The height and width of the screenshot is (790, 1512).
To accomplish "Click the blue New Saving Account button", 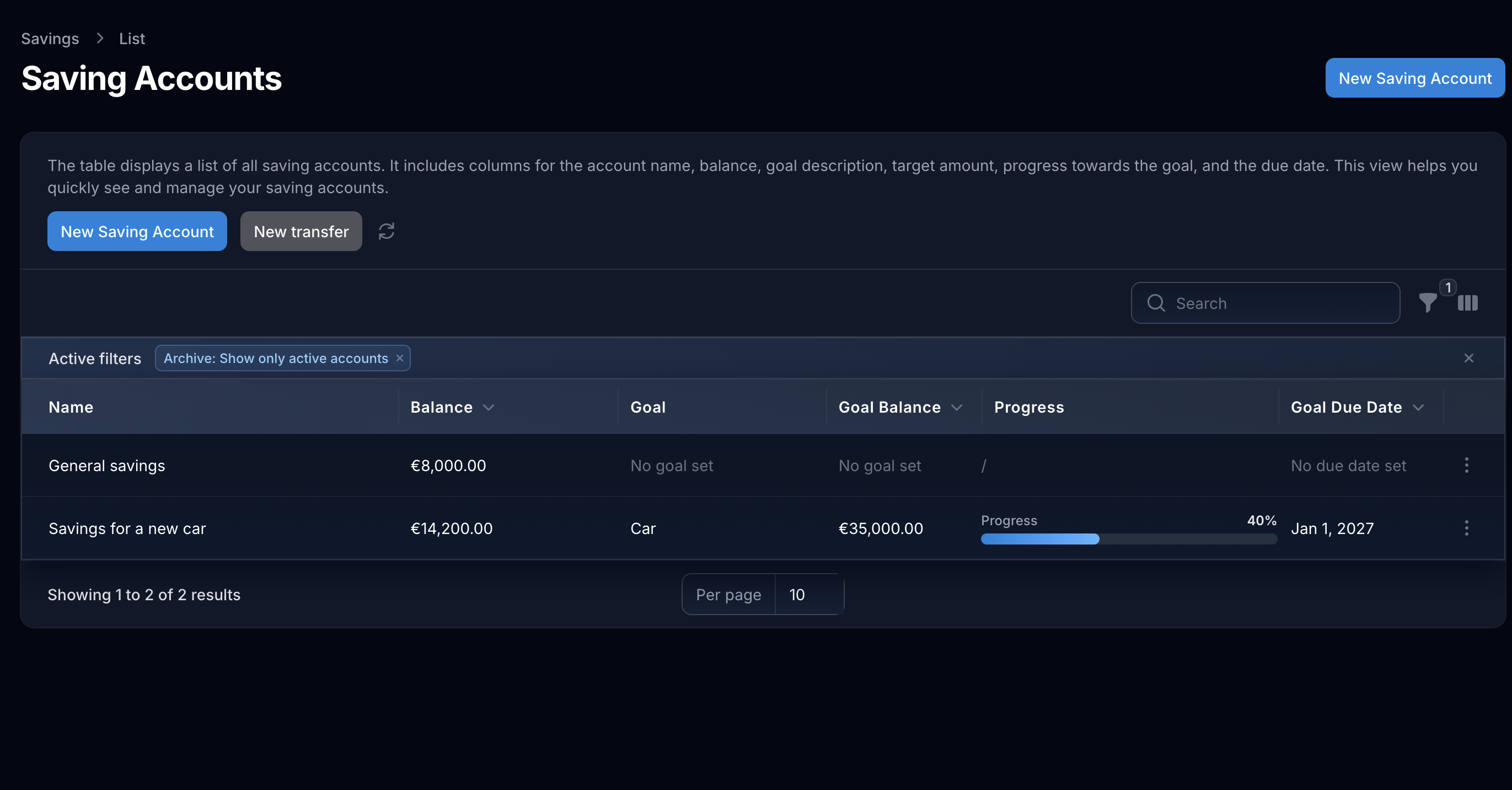I will pos(137,231).
